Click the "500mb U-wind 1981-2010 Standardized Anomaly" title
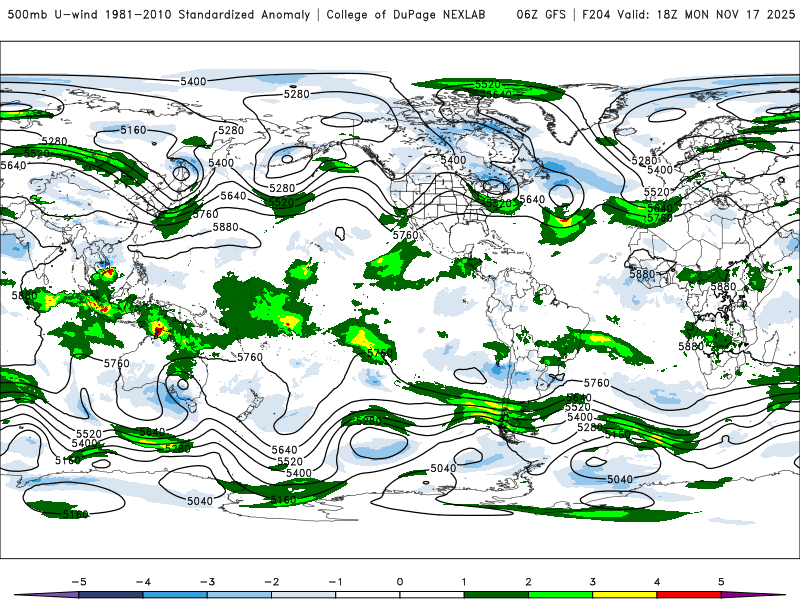800x600 pixels. [159, 14]
